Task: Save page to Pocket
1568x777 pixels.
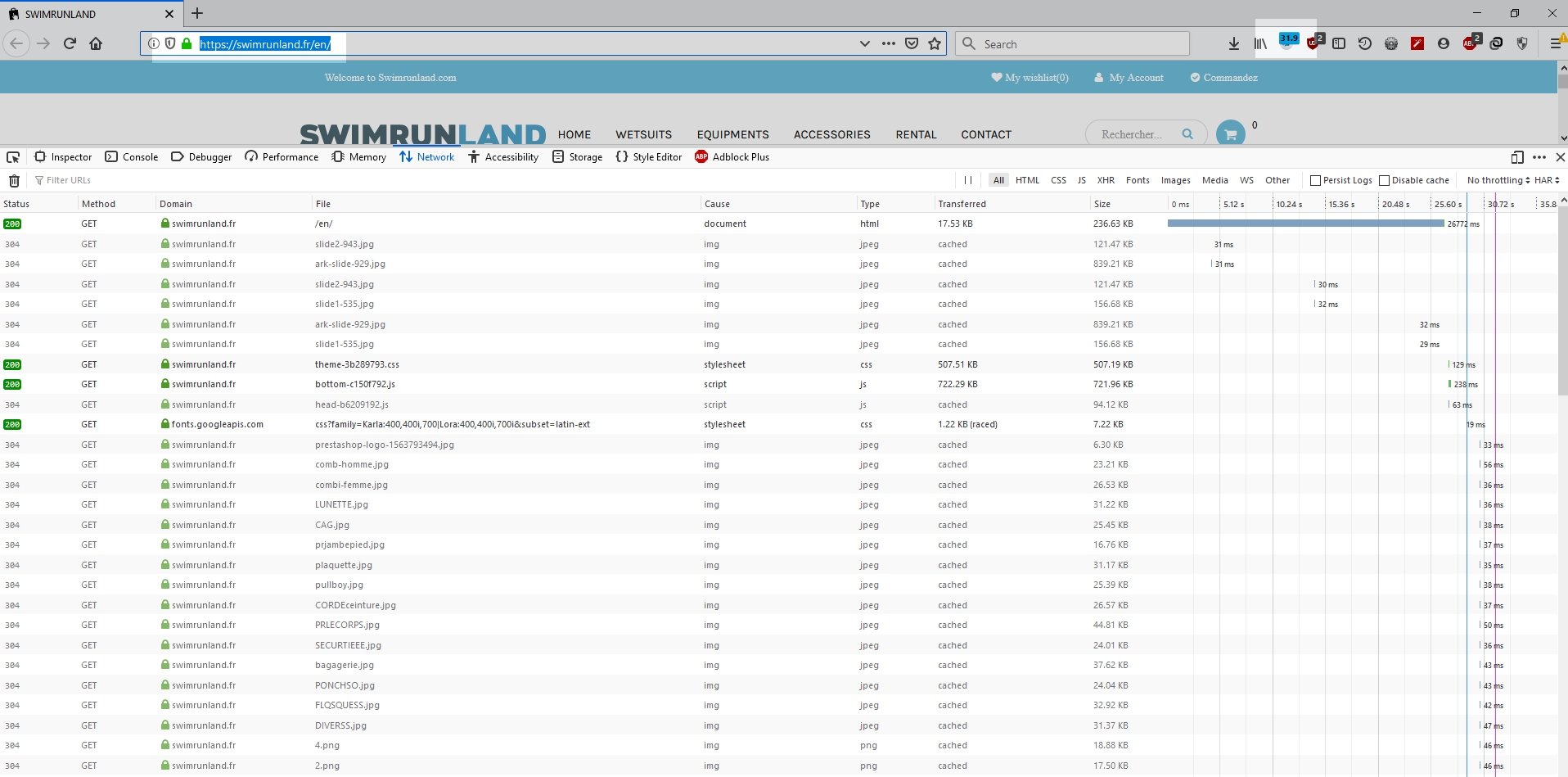Action: (912, 43)
